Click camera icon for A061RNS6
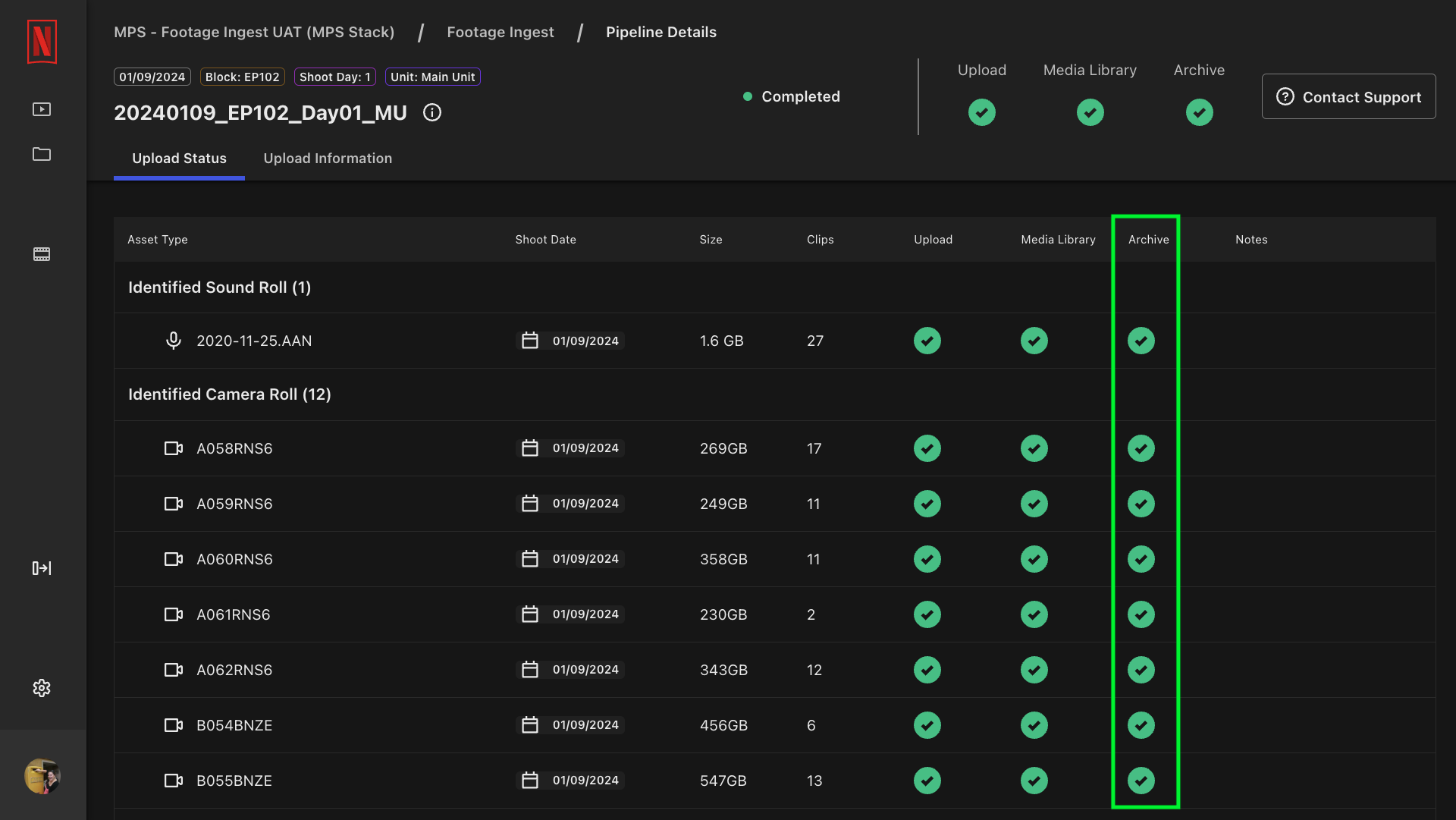Image resolution: width=1456 pixels, height=820 pixels. coord(174,614)
